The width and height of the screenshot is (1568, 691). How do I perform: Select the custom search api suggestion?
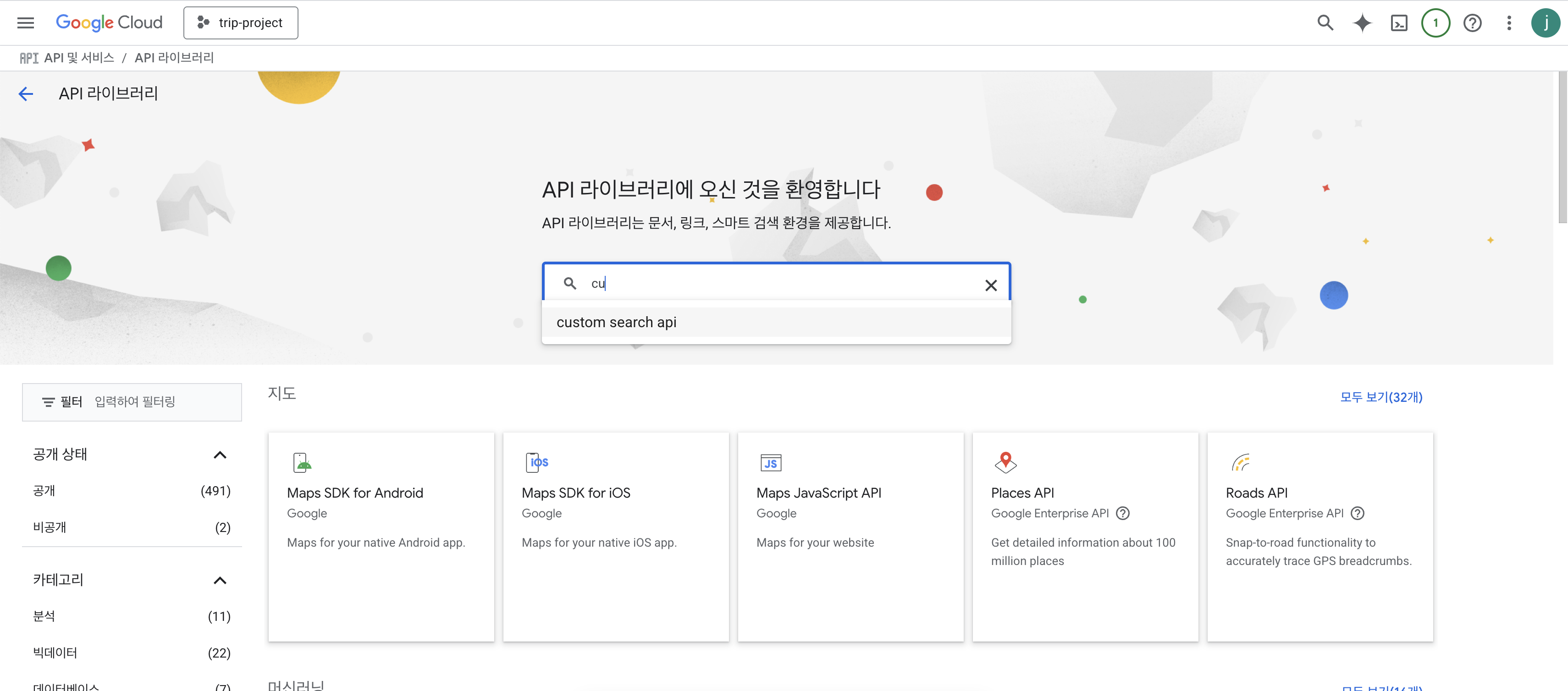(x=616, y=323)
